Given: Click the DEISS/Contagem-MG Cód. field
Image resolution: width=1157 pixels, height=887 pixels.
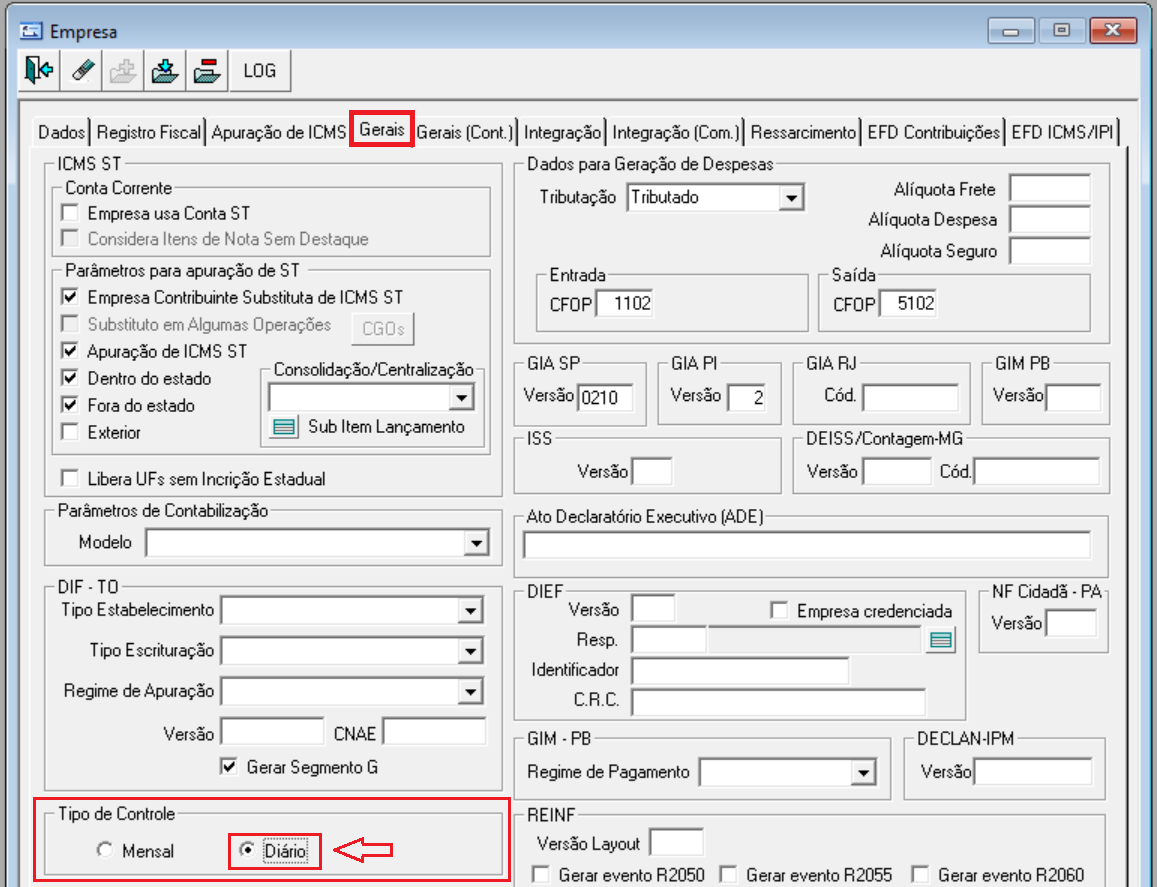Looking at the screenshot, I should tap(1037, 472).
